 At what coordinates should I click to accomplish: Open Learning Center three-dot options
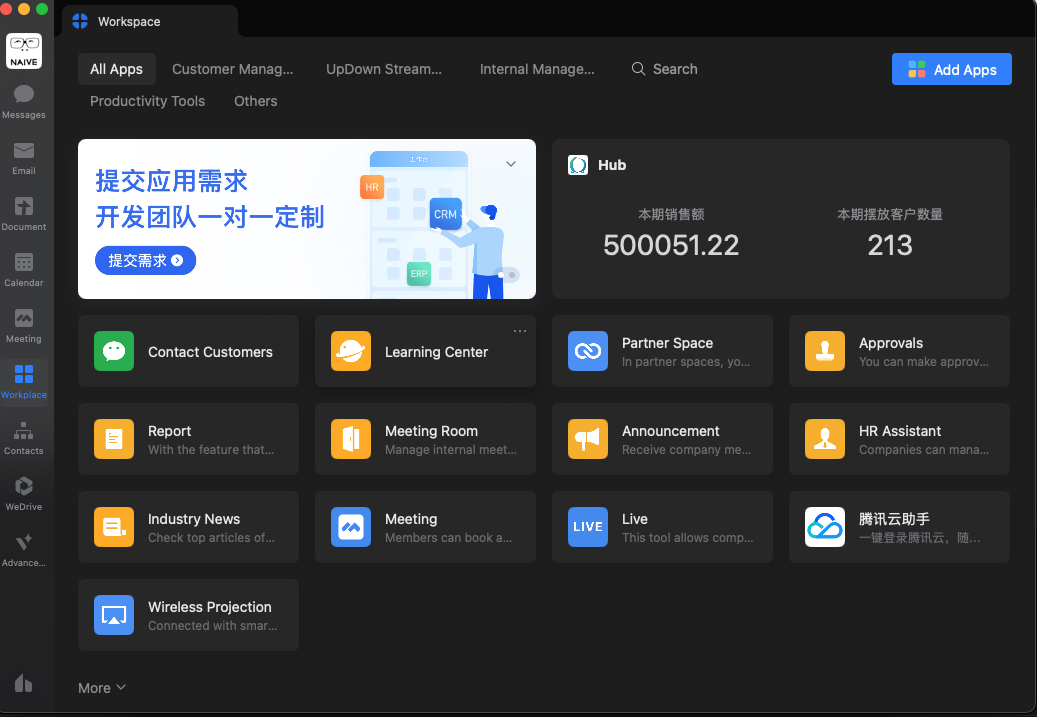[x=520, y=331]
